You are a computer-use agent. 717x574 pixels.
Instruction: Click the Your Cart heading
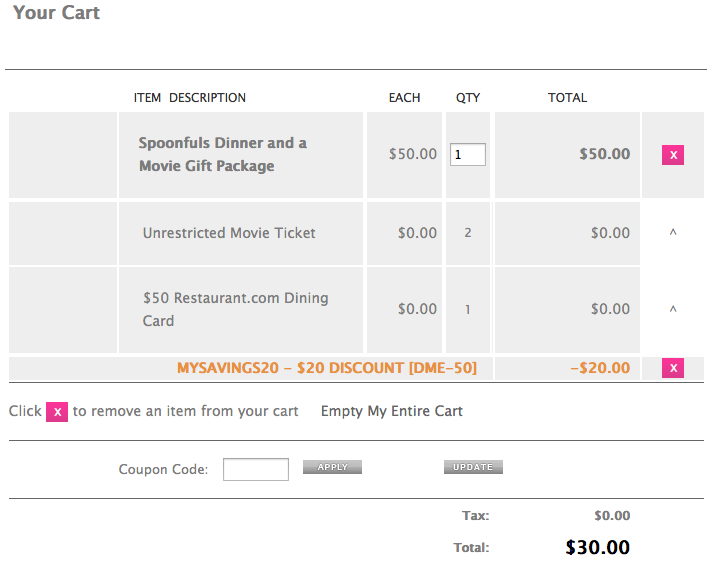[56, 12]
